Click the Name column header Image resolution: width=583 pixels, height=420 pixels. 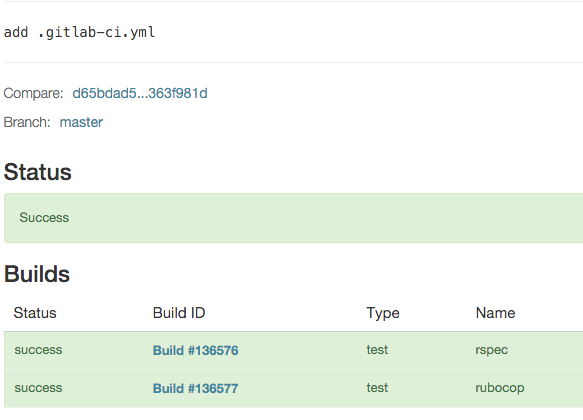click(x=496, y=313)
